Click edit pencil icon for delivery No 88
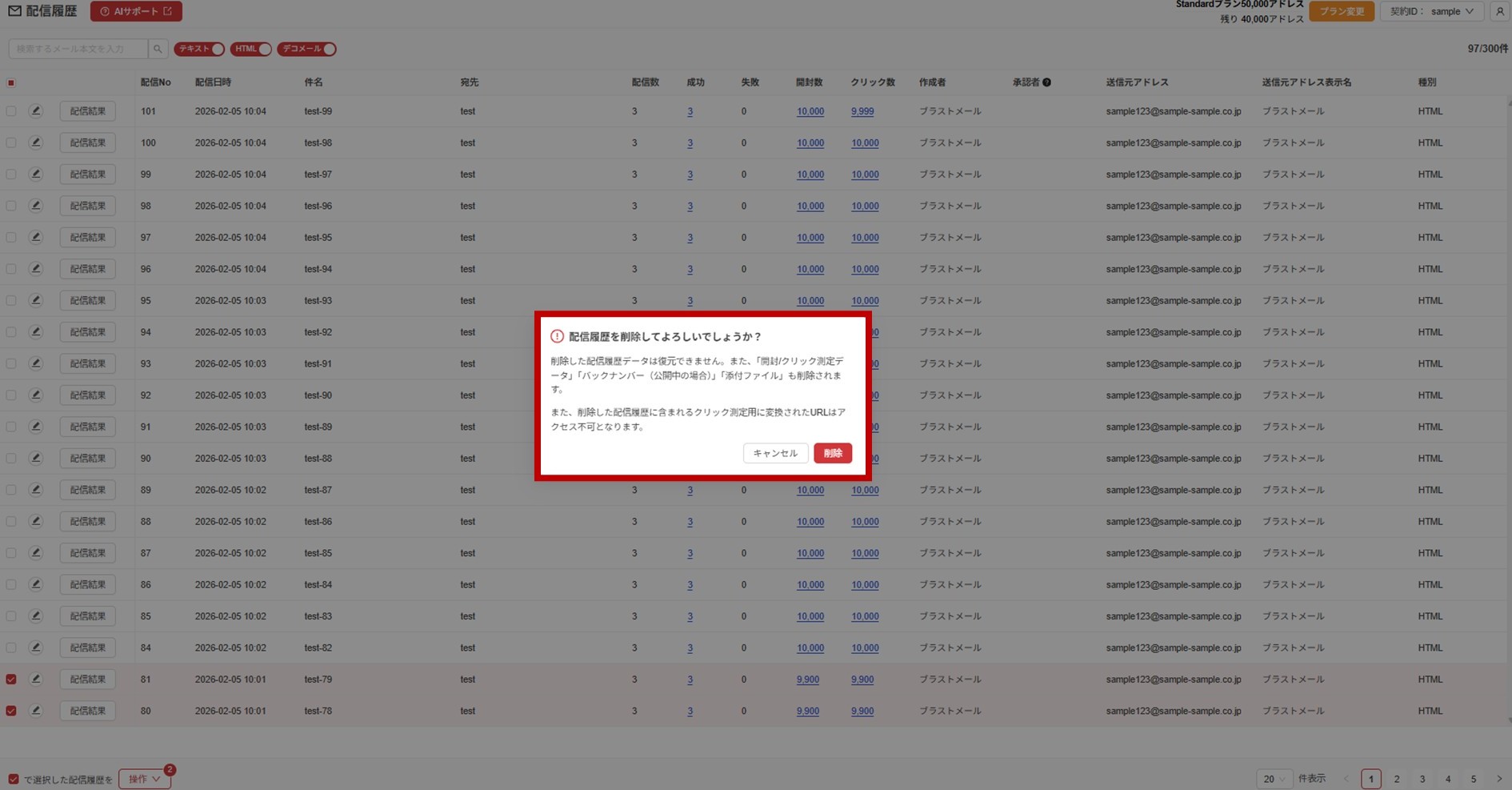 [x=36, y=521]
